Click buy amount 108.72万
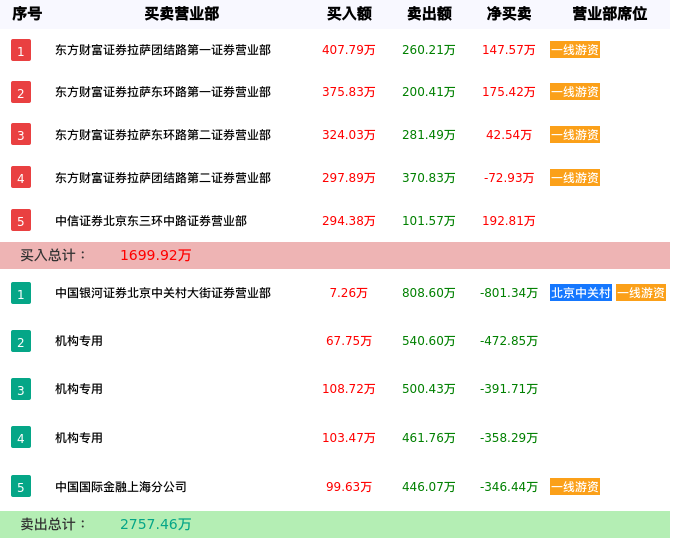 [349, 389]
